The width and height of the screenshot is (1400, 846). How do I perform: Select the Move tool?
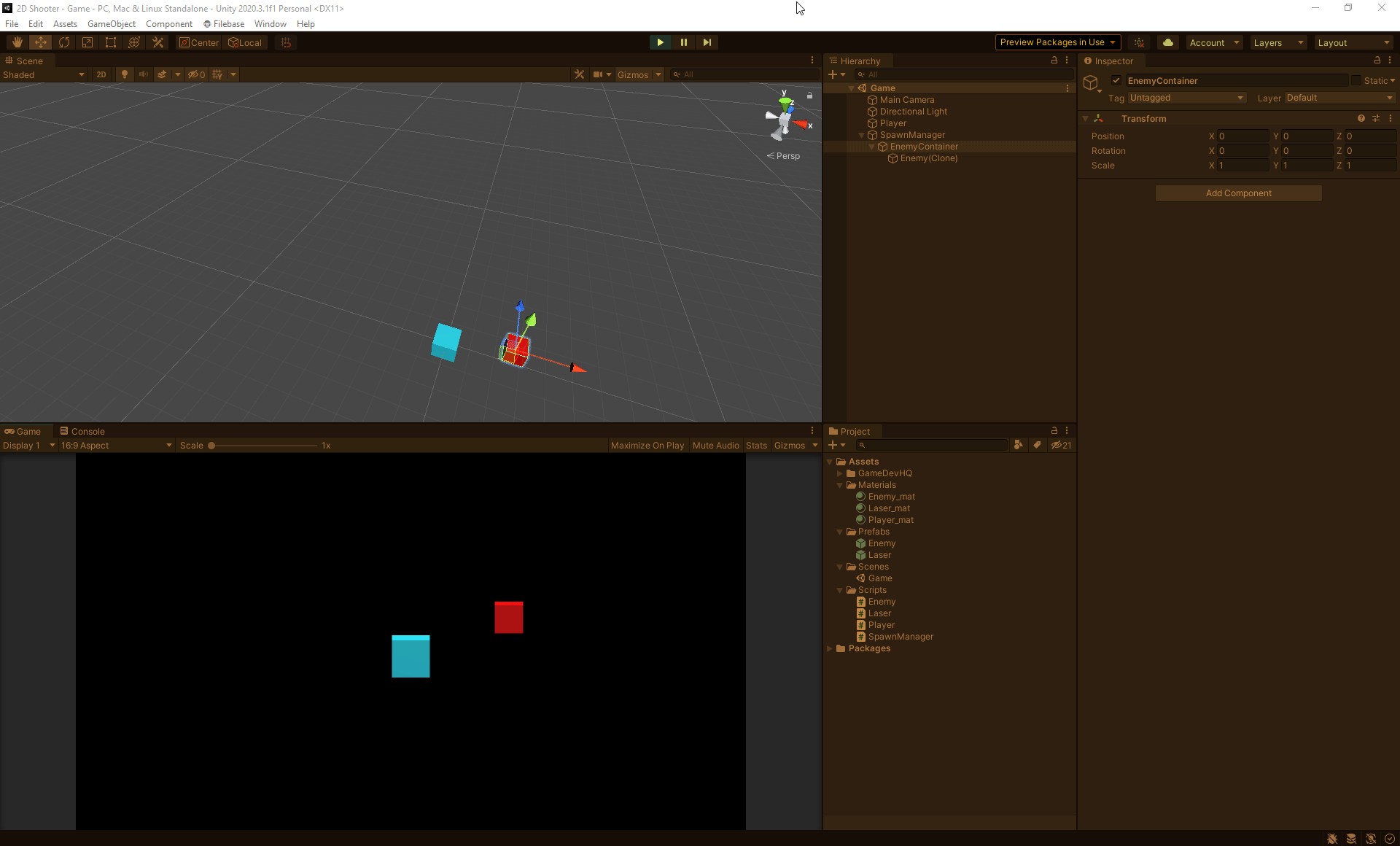[x=41, y=42]
